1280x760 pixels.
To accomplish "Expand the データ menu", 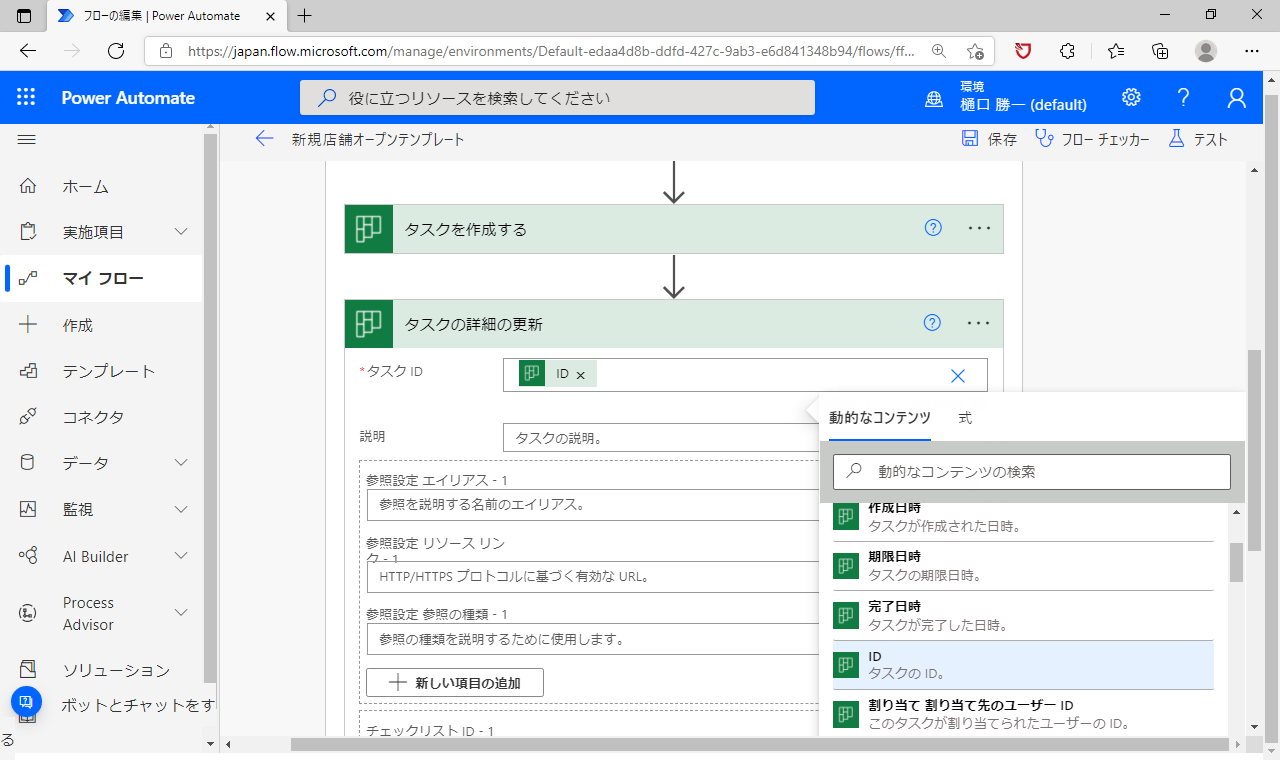I will (181, 463).
